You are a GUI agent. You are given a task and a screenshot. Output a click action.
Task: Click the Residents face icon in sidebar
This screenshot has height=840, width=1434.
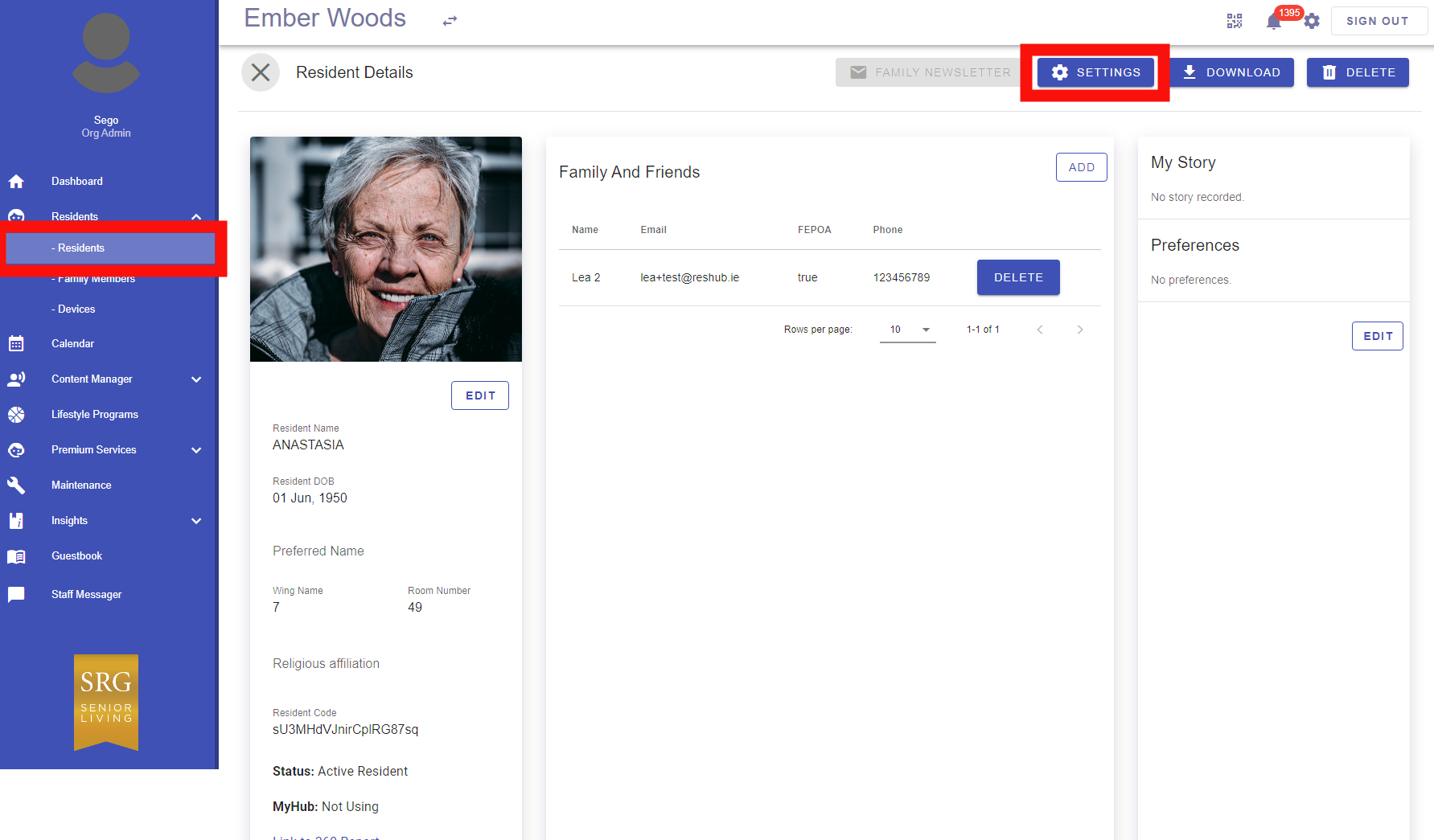pos(16,216)
